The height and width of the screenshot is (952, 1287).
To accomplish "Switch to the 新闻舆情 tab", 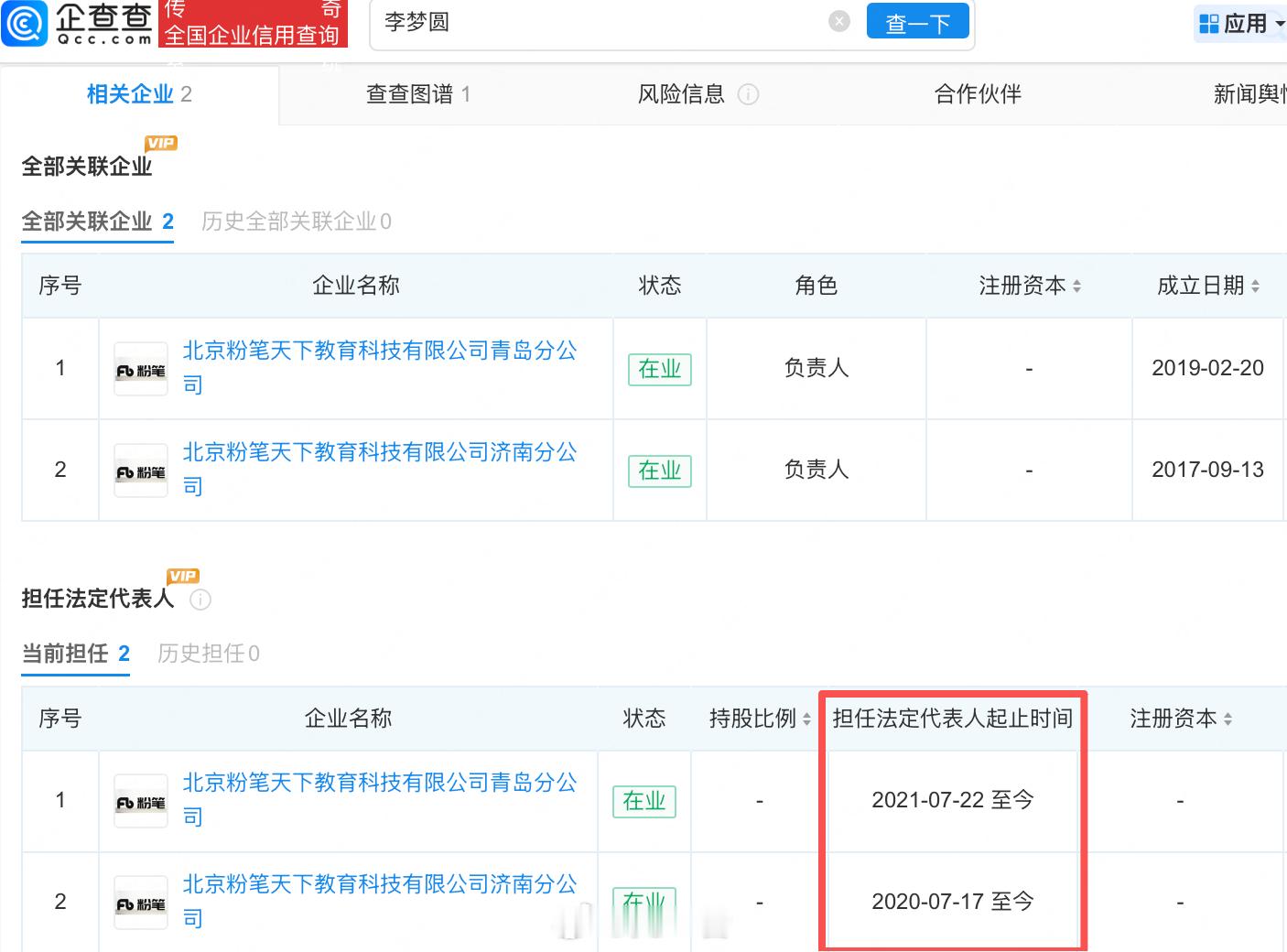I will [1249, 94].
